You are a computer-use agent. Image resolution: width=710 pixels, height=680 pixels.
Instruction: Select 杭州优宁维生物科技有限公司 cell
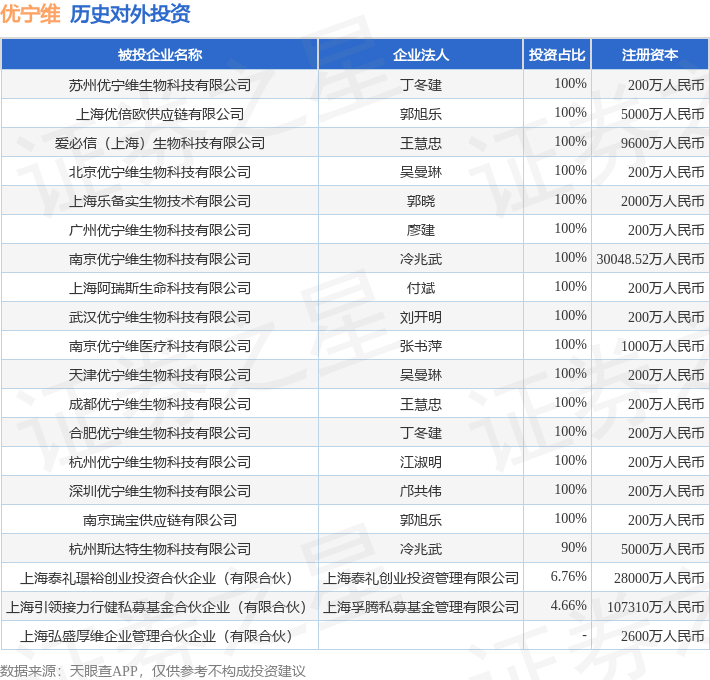tap(160, 462)
